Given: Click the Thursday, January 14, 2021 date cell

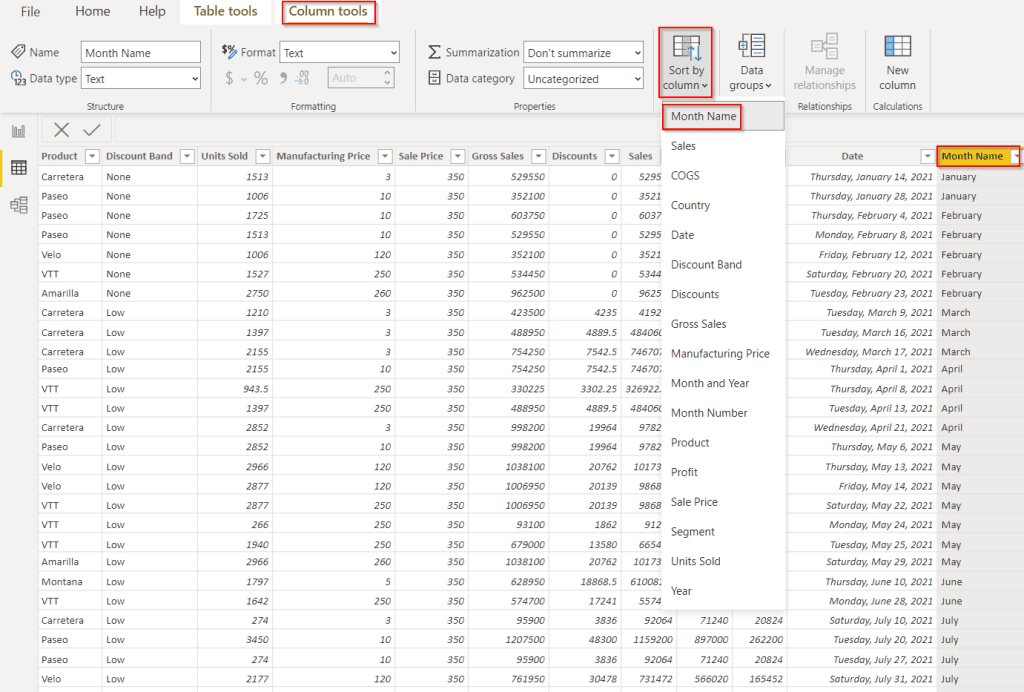Looking at the screenshot, I should [x=861, y=177].
